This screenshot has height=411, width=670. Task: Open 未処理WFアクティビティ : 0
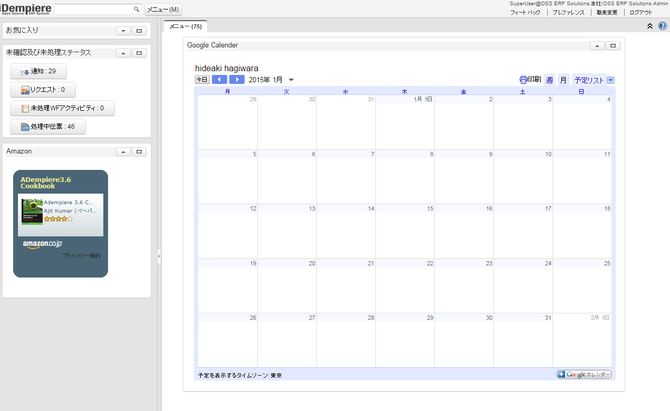(62, 108)
